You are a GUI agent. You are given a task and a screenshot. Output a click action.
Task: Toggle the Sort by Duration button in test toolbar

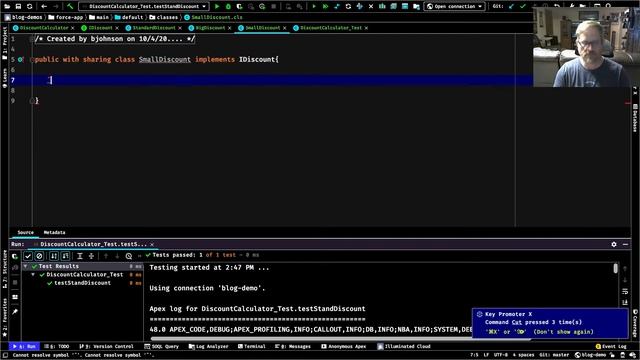[65, 256]
